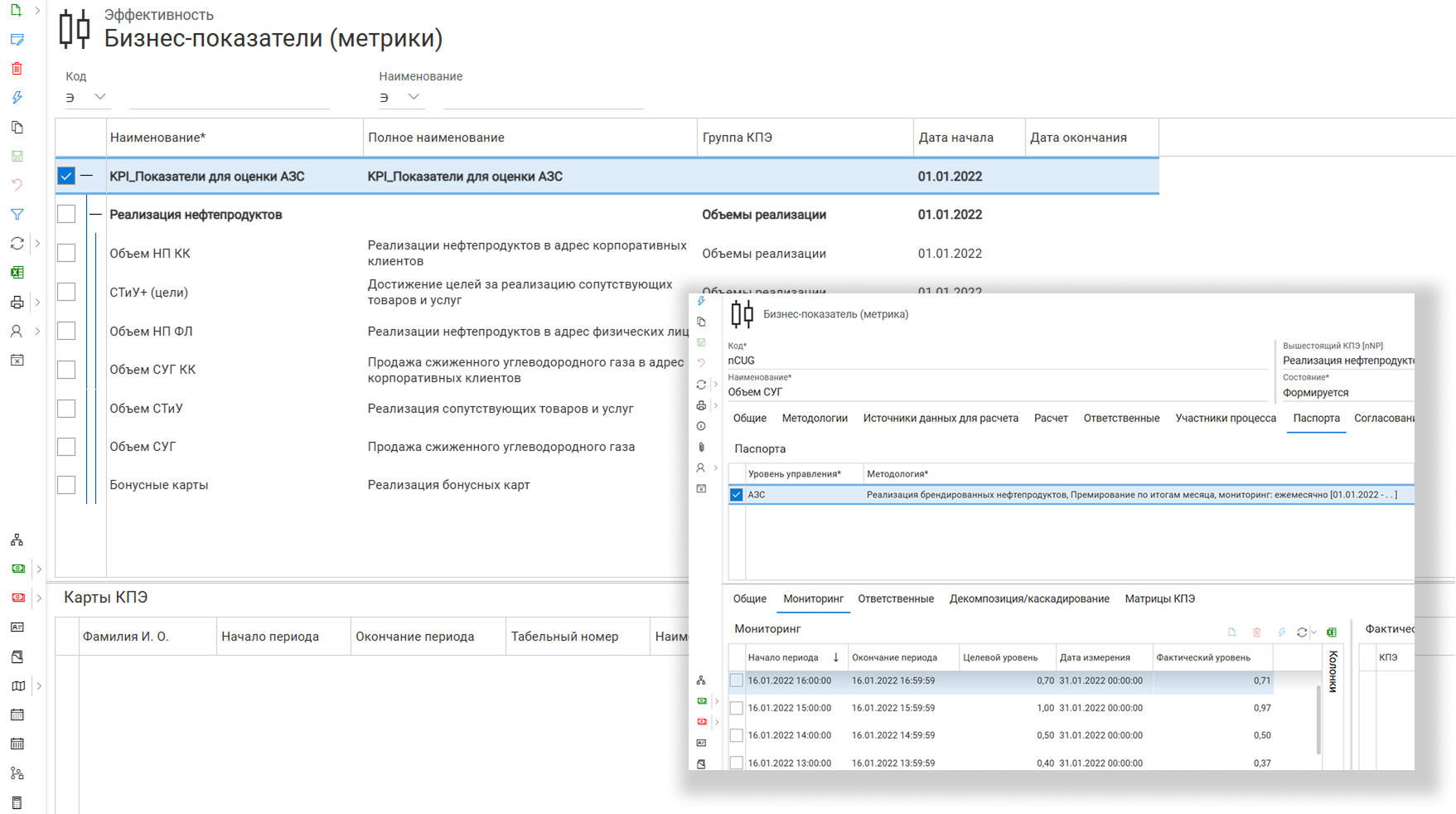Screen dimensions: 1456x814
Task: Click the blue filter funnel icon
Action: point(17,215)
